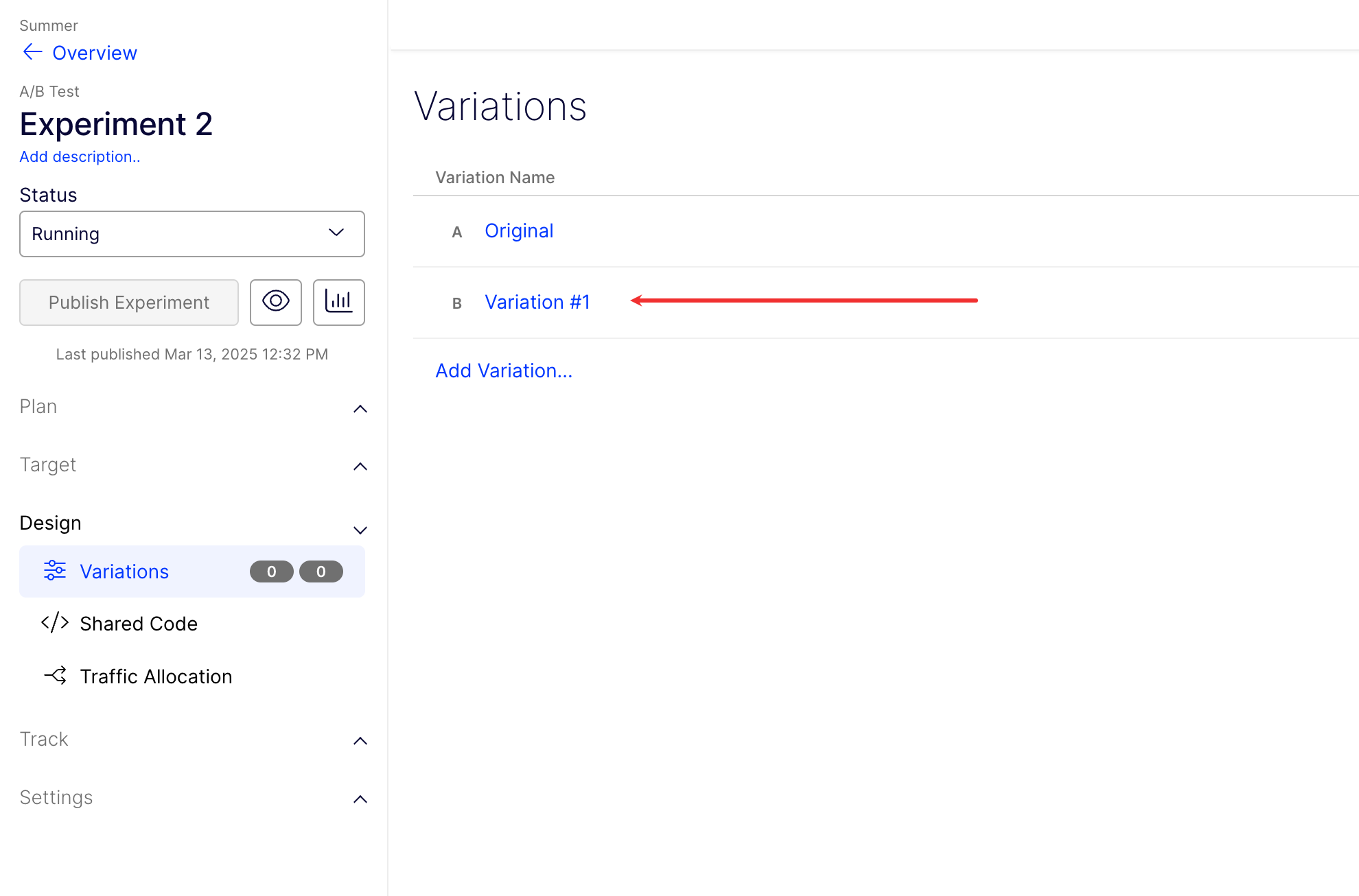Go to Traffic Allocation
Screen dimensions: 1359x896
156,676
